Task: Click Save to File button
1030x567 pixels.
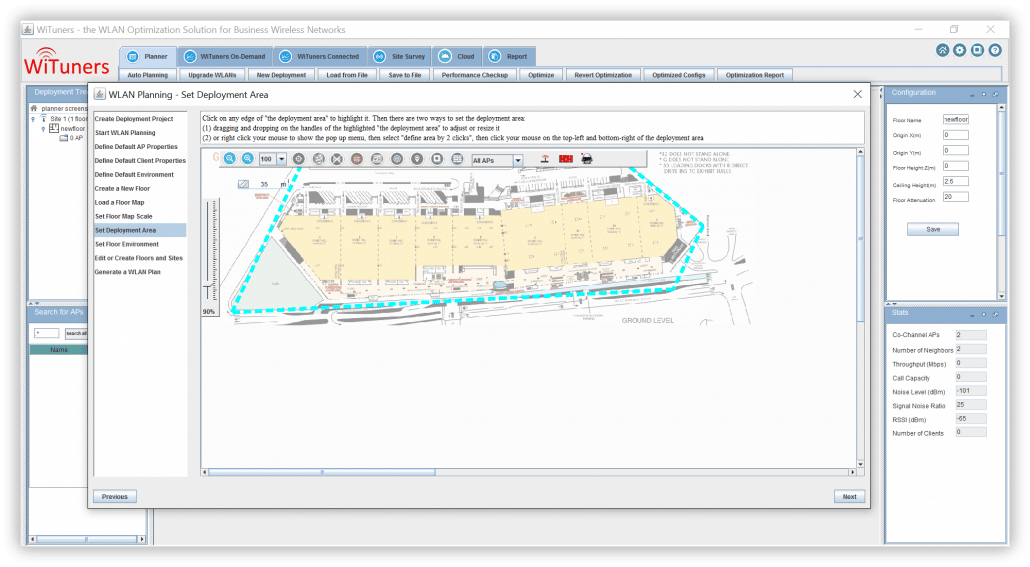Action: tap(405, 75)
